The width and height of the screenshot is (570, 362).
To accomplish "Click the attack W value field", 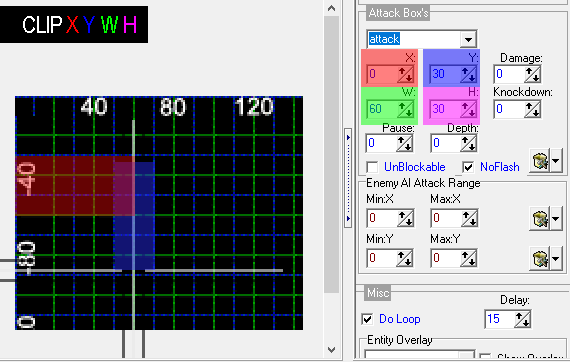I will click(382, 109).
